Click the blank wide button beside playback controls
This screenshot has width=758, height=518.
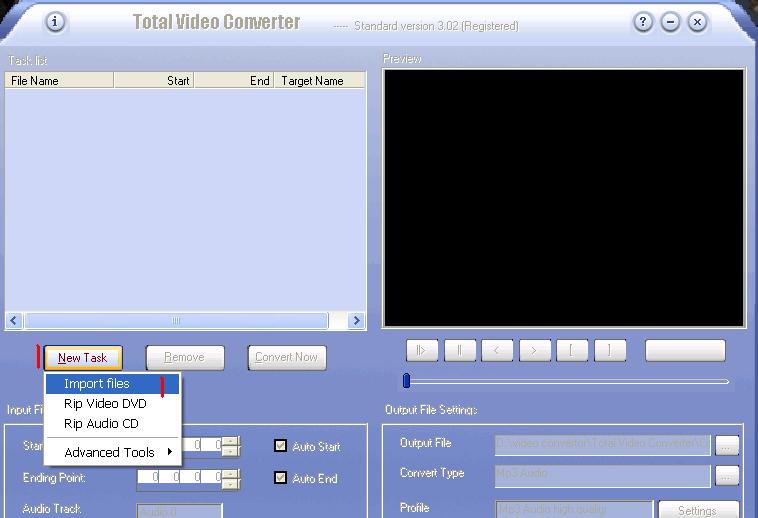coord(685,350)
